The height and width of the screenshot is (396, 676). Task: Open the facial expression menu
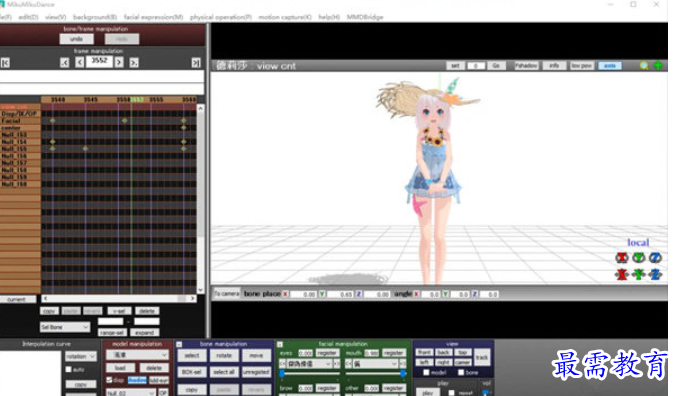pyautogui.click(x=153, y=17)
